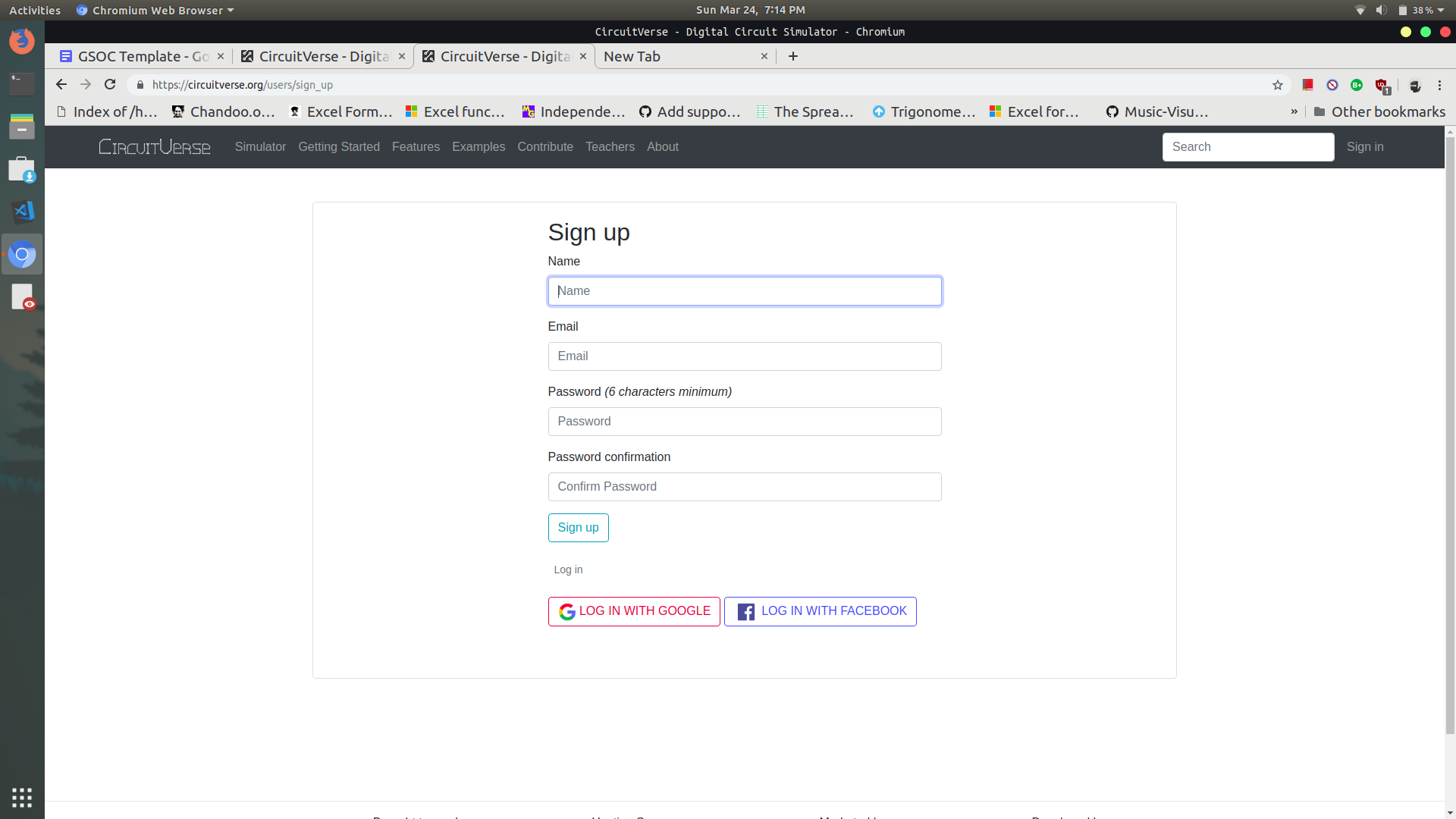Open the Activities menu in the top-left corner
Image resolution: width=1456 pixels, height=819 pixels.
pos(34,10)
